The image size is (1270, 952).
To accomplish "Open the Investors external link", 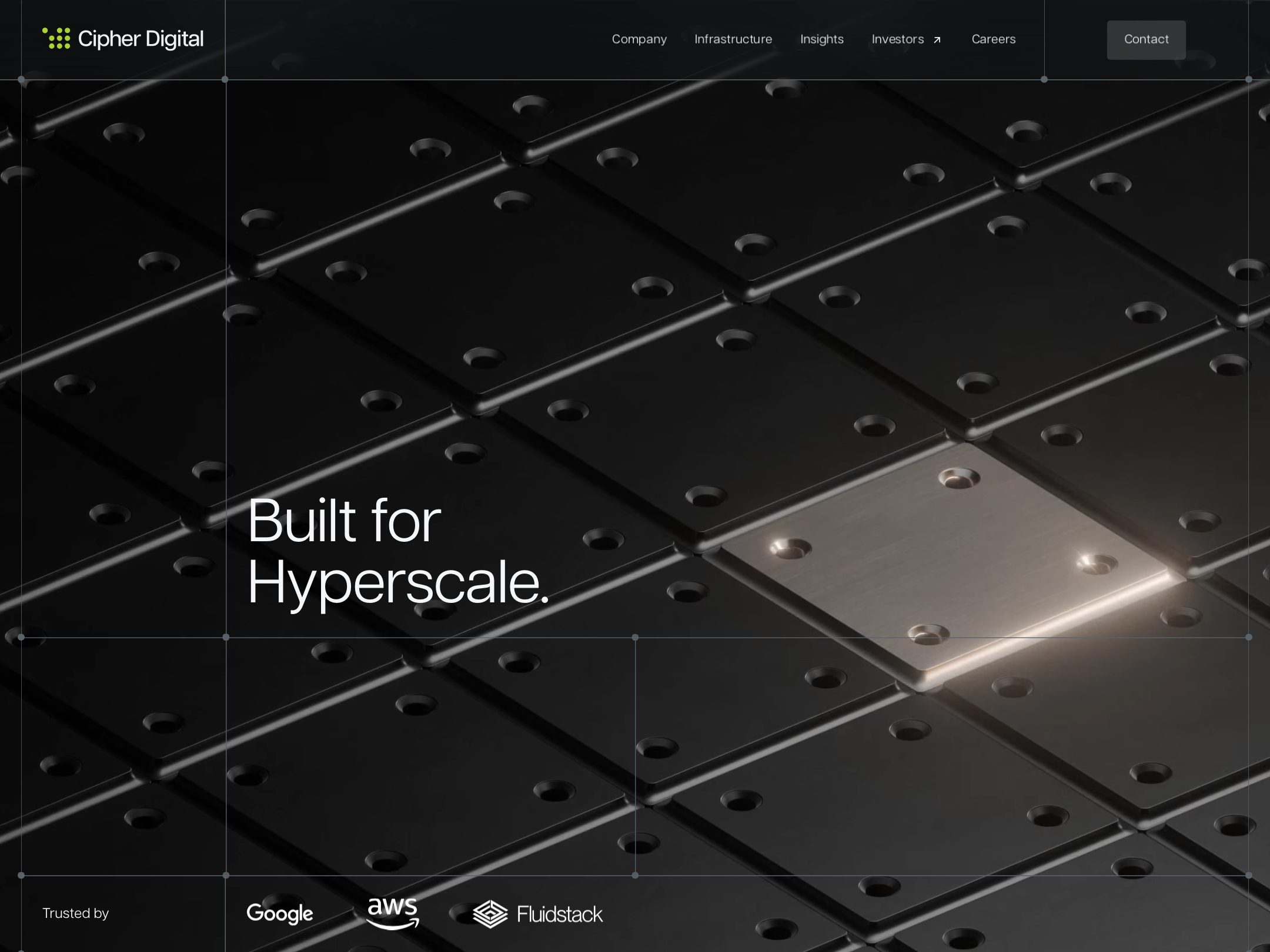I will point(907,39).
